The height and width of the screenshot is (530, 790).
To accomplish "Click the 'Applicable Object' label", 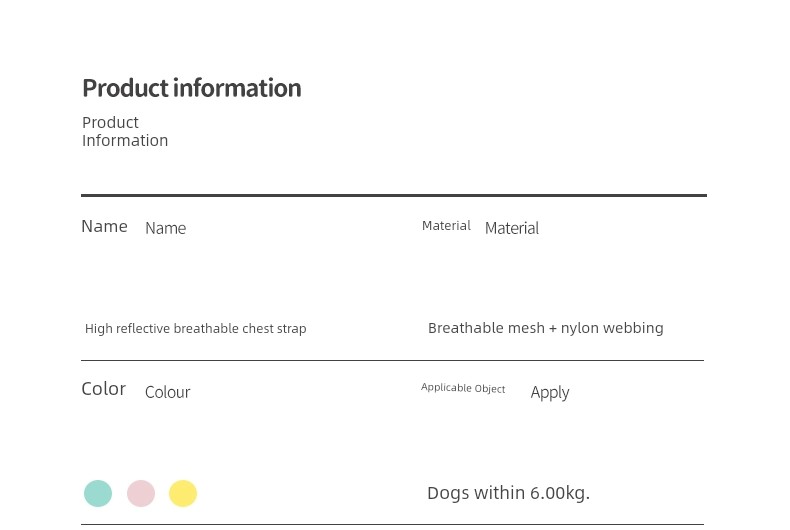I will pyautogui.click(x=463, y=388).
